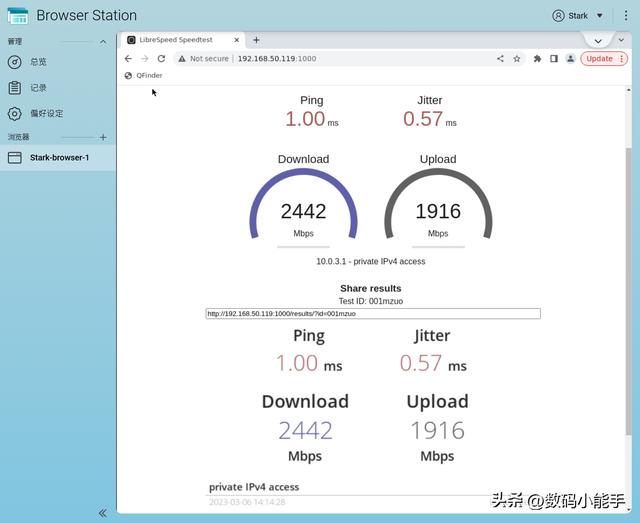640x523 pixels.
Task: Open the extensions puzzle icon
Action: coord(537,59)
